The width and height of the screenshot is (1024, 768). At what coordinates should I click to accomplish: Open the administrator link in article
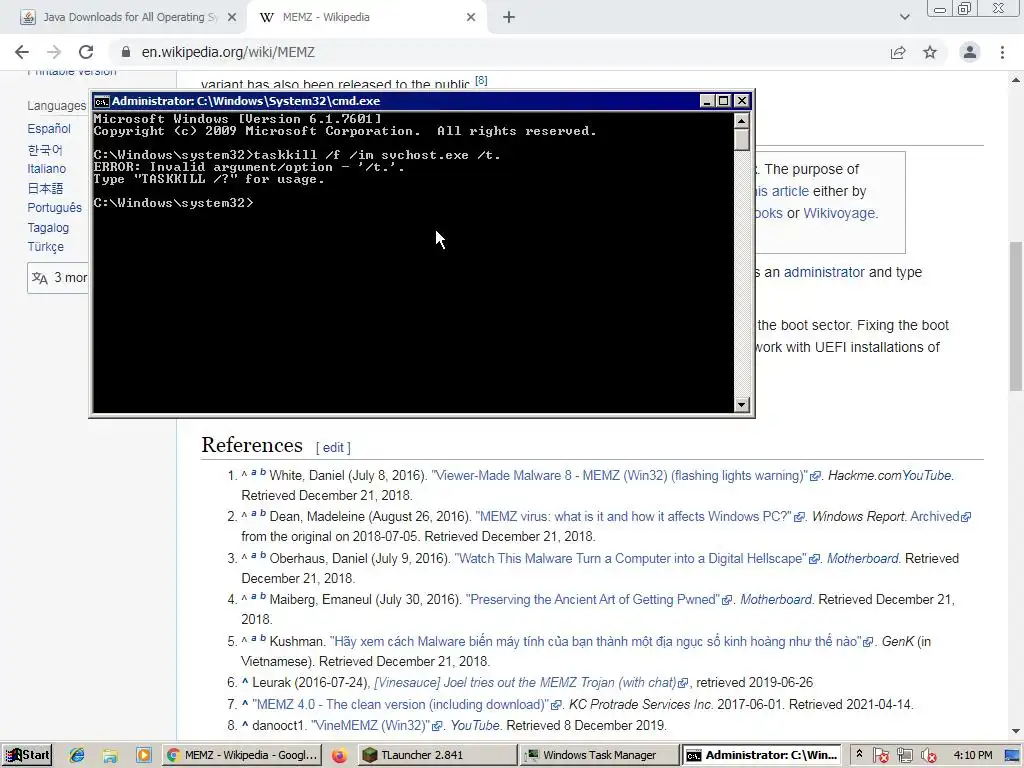(x=824, y=272)
